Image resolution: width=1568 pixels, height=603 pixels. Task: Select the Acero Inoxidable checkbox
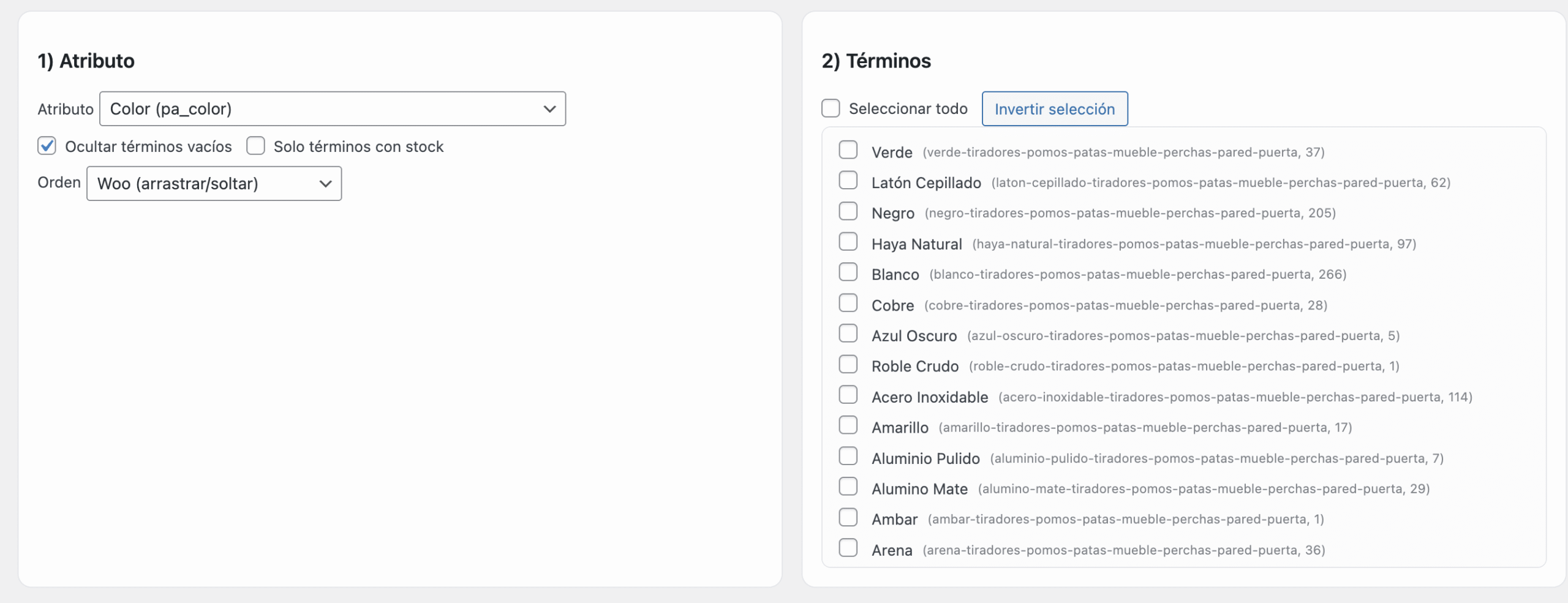[x=848, y=395]
